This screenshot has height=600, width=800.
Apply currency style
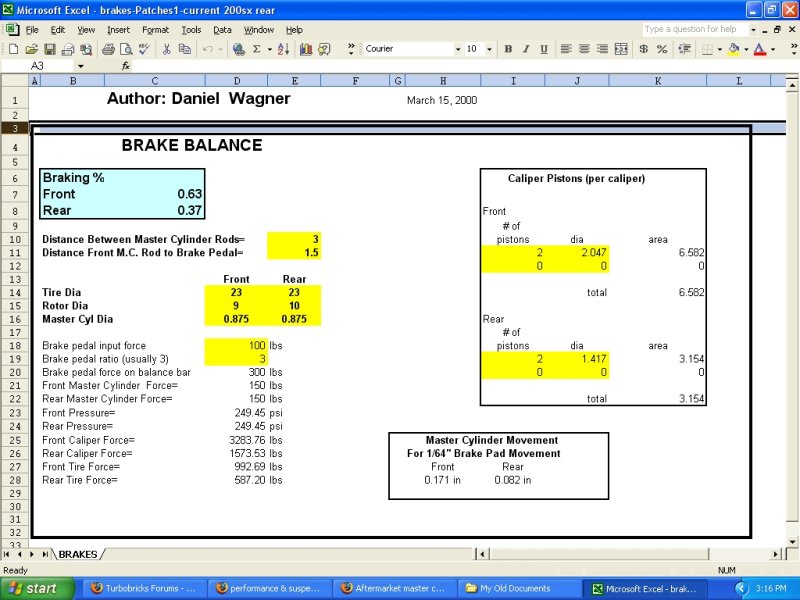(643, 49)
